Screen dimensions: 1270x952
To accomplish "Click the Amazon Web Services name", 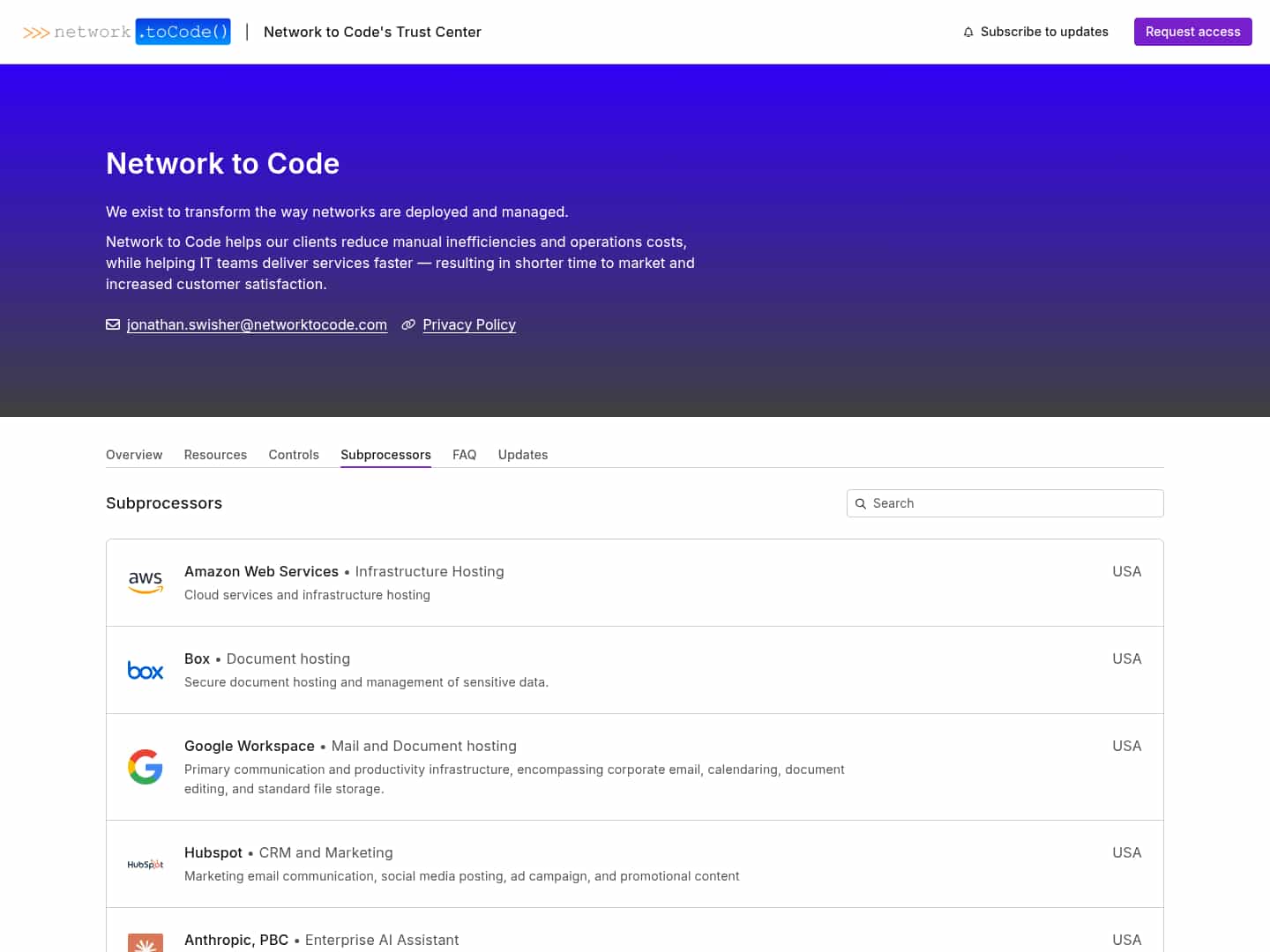I will (x=261, y=571).
